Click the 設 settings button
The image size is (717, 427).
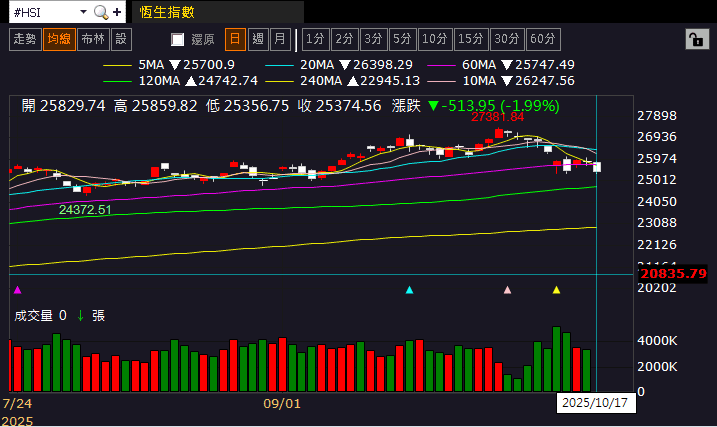click(121, 39)
